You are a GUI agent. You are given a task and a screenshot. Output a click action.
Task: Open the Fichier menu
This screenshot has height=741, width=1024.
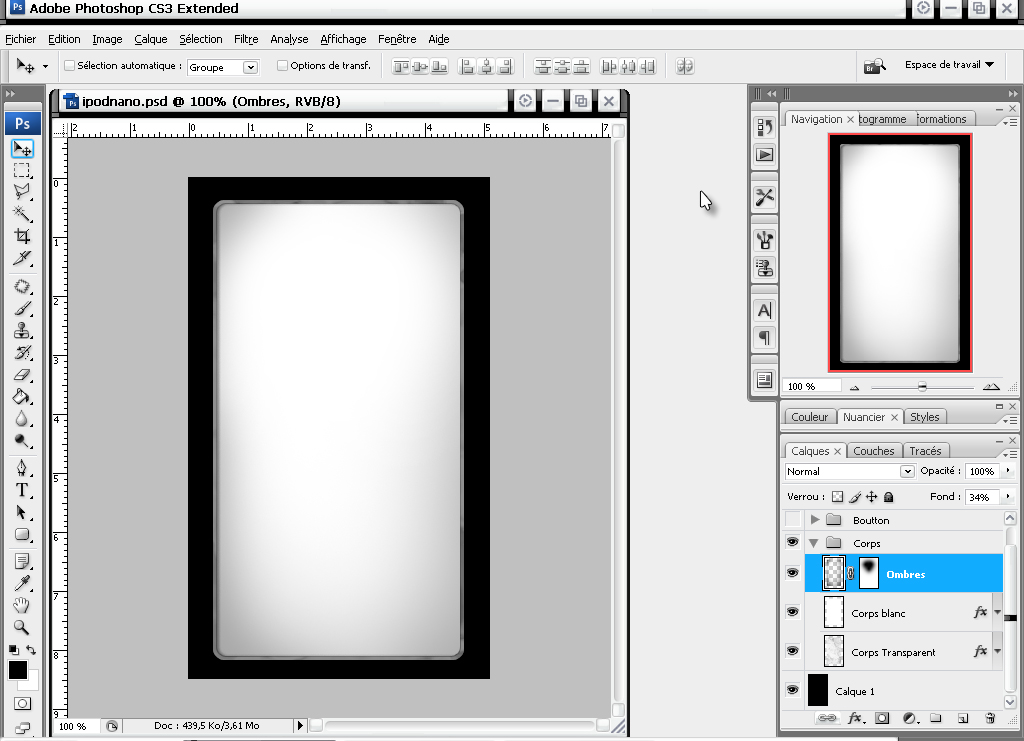pyautogui.click(x=20, y=39)
